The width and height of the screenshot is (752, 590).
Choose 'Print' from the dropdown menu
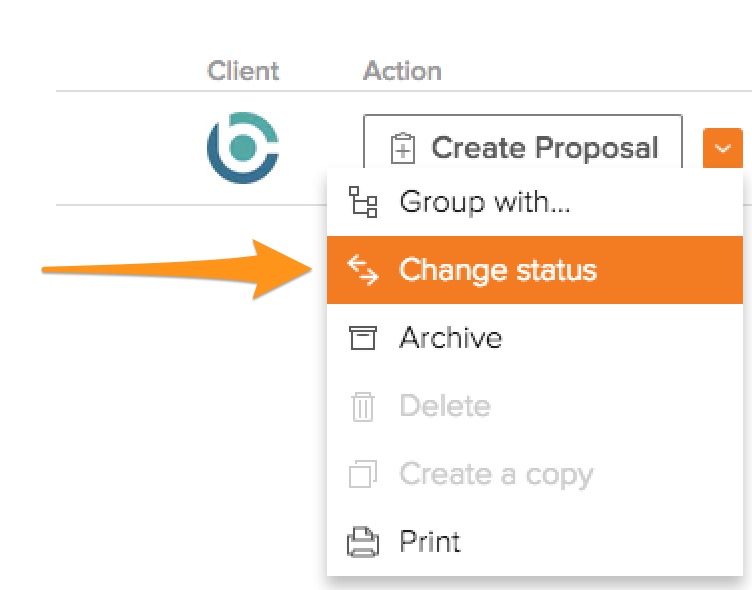[x=430, y=542]
